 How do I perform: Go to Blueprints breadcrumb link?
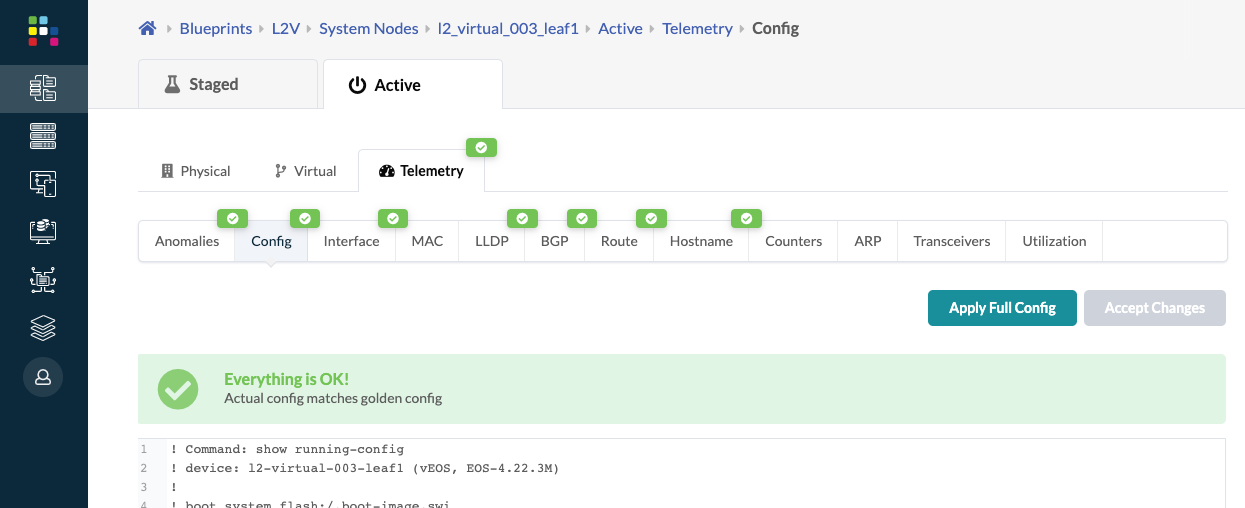[x=216, y=28]
